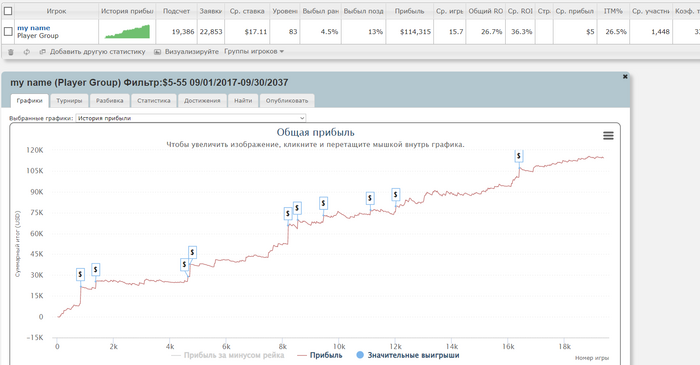Click the picture icon beside 'Визуализируйте'
This screenshot has width=700, height=365.
tap(157, 52)
